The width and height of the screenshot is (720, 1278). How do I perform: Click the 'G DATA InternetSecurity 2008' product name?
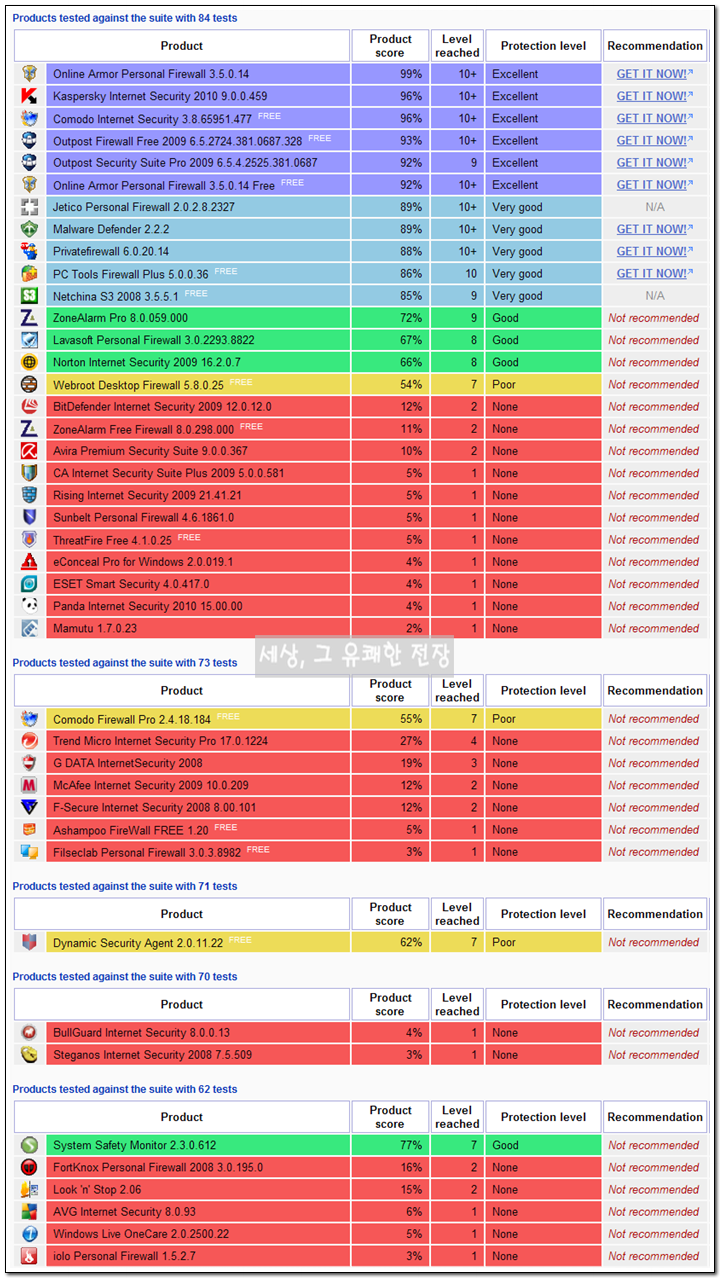(x=128, y=763)
